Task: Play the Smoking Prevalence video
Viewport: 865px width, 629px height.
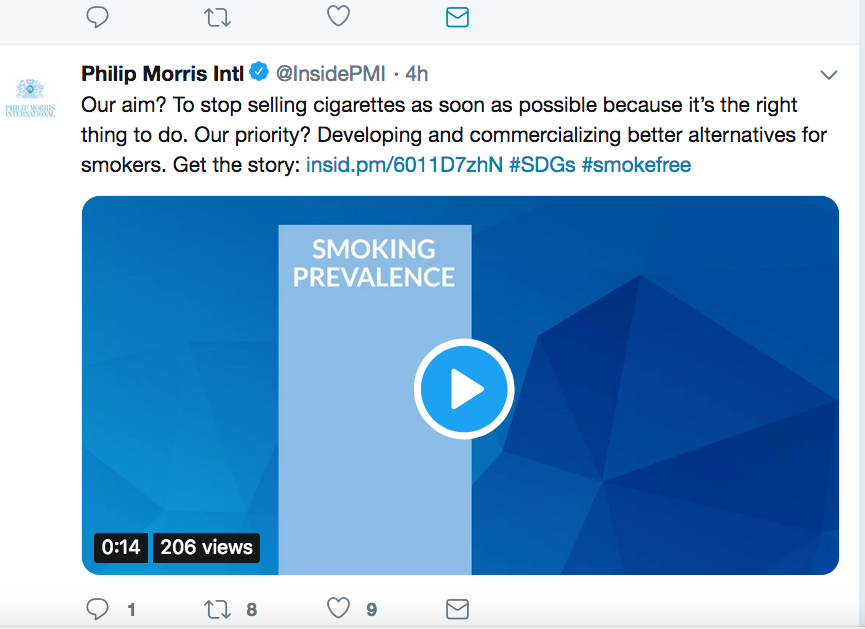Action: pyautogui.click(x=464, y=389)
